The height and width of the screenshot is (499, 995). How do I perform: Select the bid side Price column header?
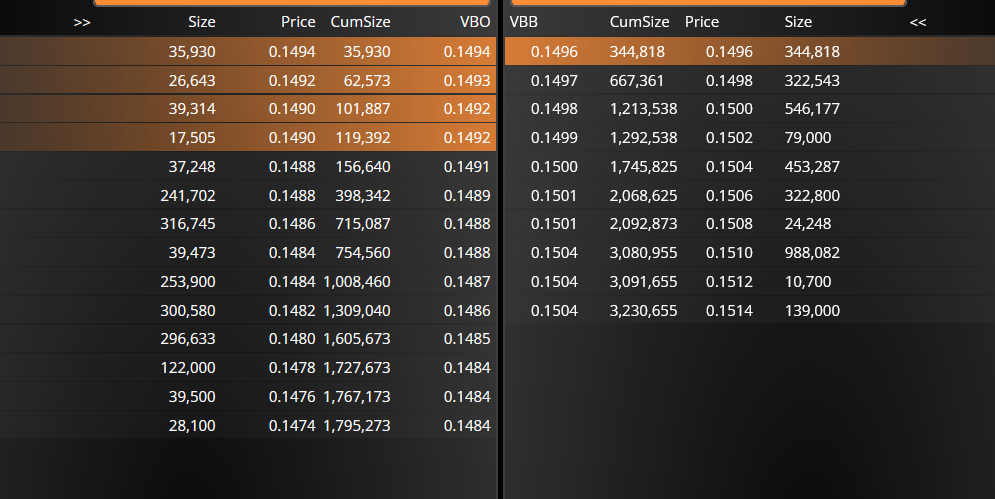pos(298,22)
